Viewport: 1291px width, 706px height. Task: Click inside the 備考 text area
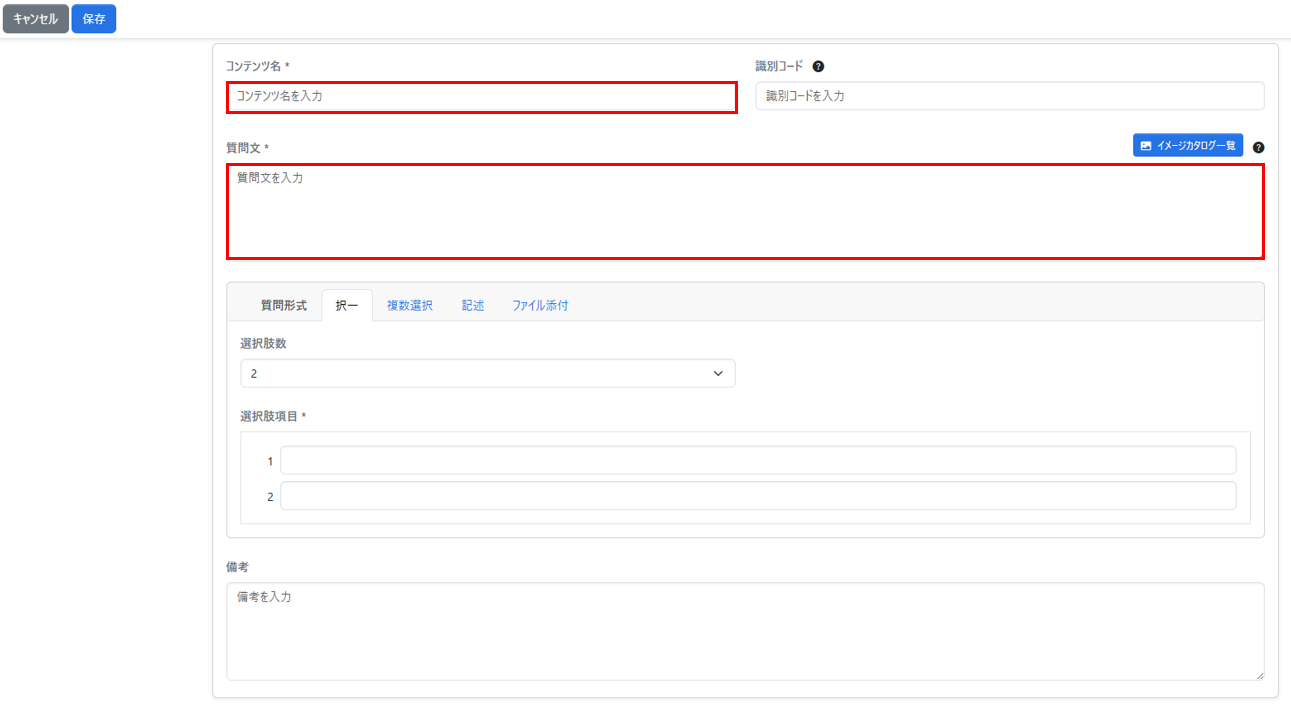click(745, 632)
